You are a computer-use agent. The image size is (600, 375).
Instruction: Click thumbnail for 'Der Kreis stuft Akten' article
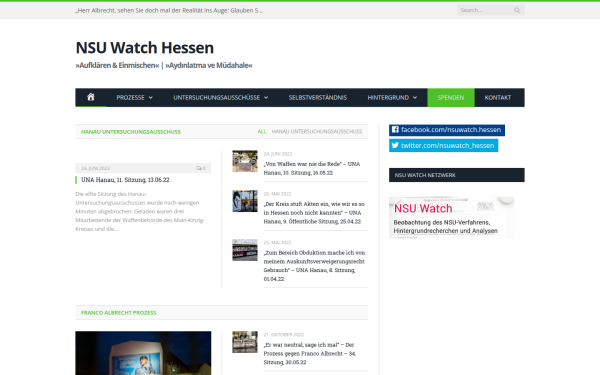245,201
